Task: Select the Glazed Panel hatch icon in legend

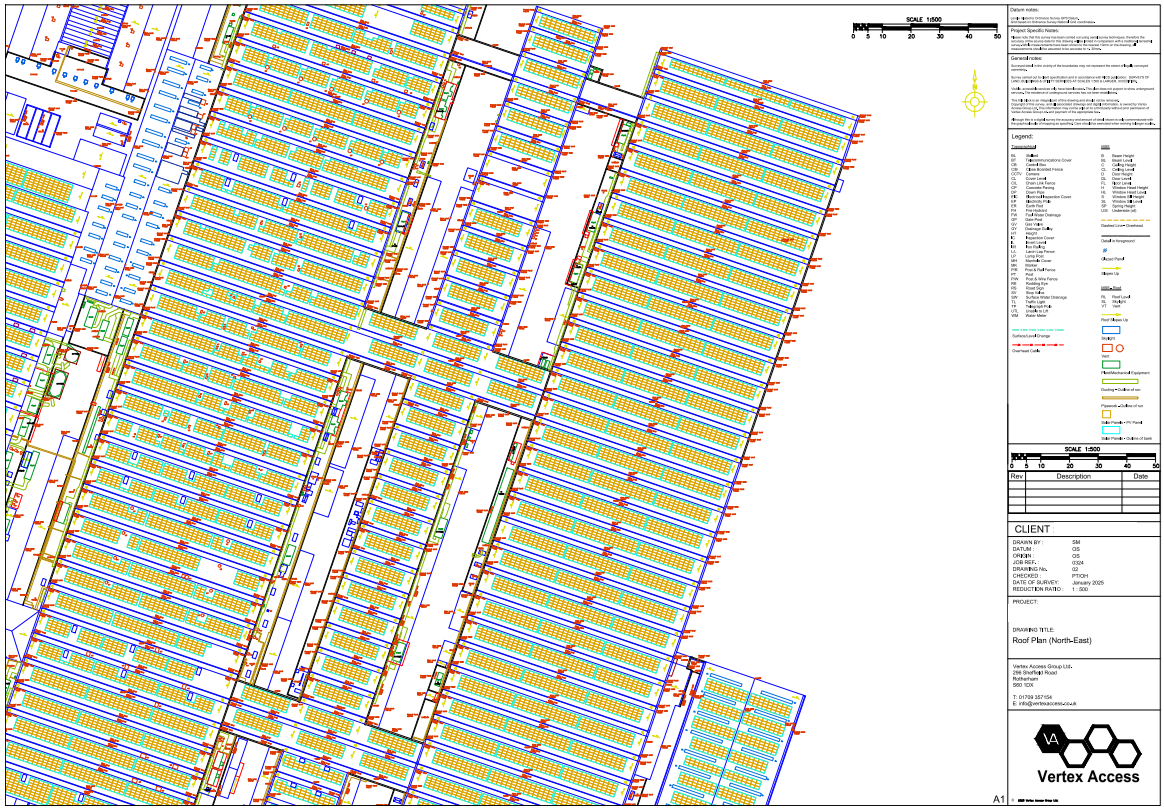Action: point(1104,250)
